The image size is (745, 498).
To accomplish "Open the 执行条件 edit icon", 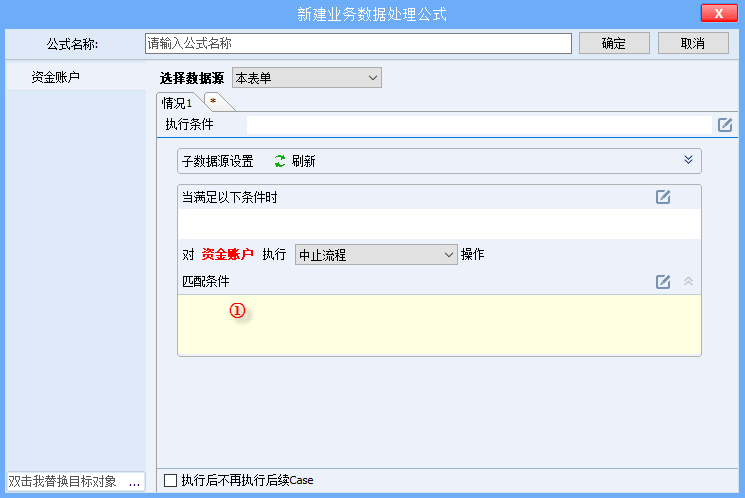I will point(725,125).
